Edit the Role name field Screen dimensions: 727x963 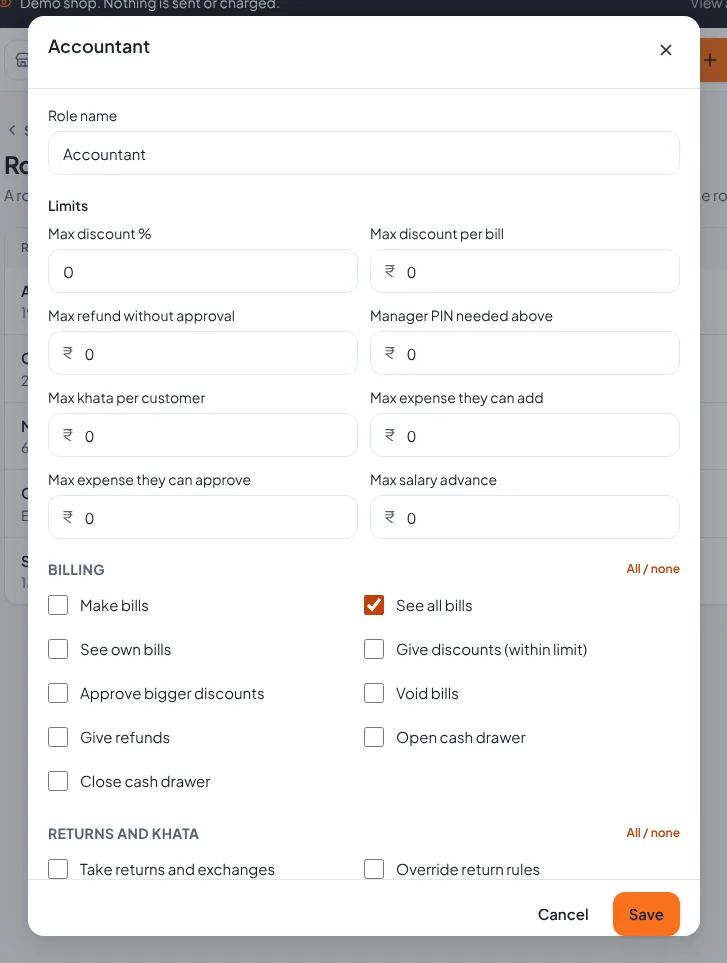point(364,154)
